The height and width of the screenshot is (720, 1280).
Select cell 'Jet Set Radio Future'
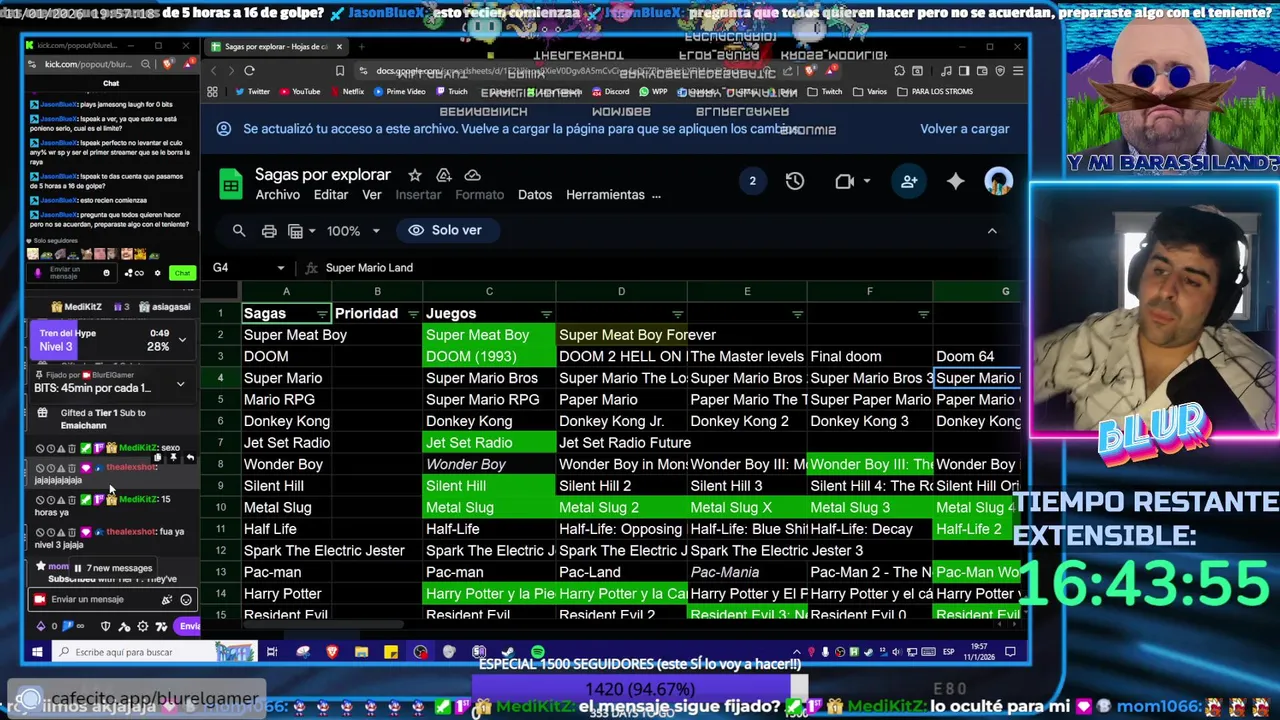(621, 443)
